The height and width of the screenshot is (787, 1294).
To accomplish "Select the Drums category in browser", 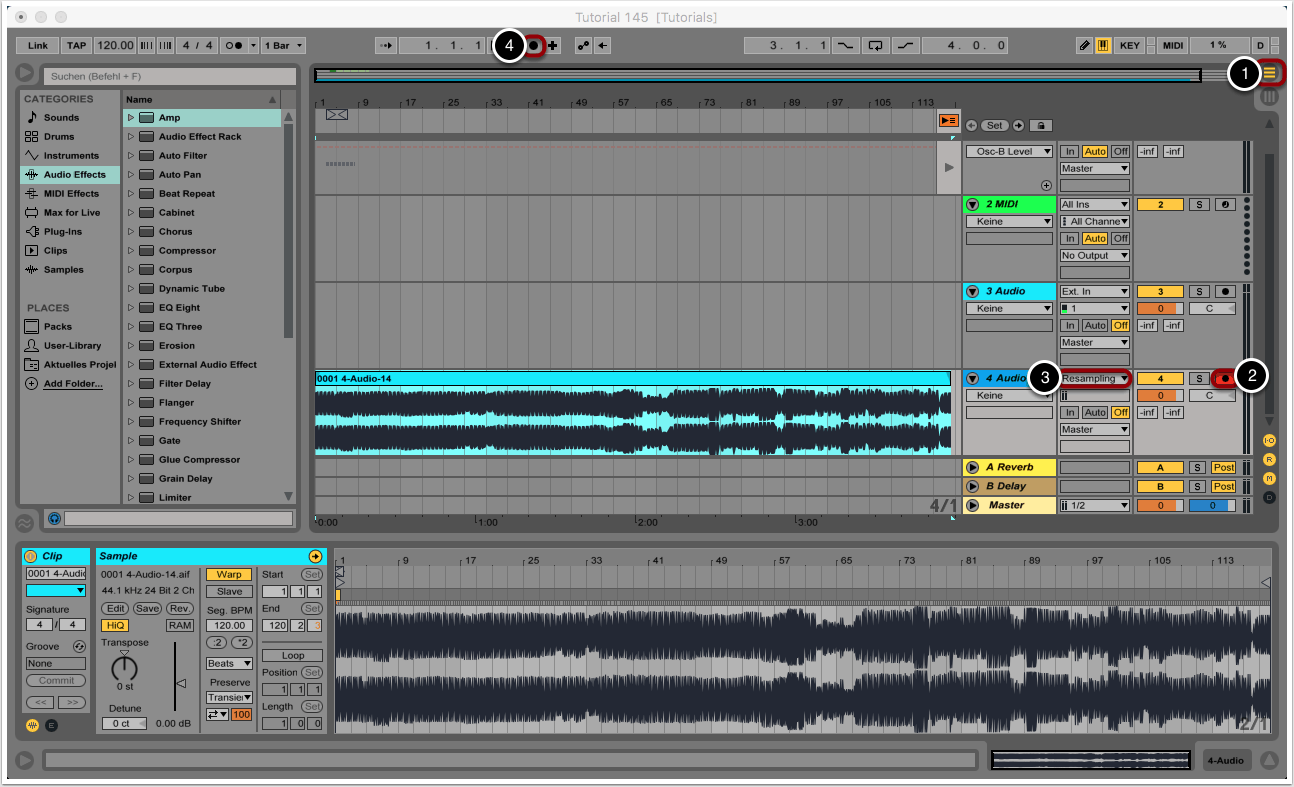I will 59,136.
